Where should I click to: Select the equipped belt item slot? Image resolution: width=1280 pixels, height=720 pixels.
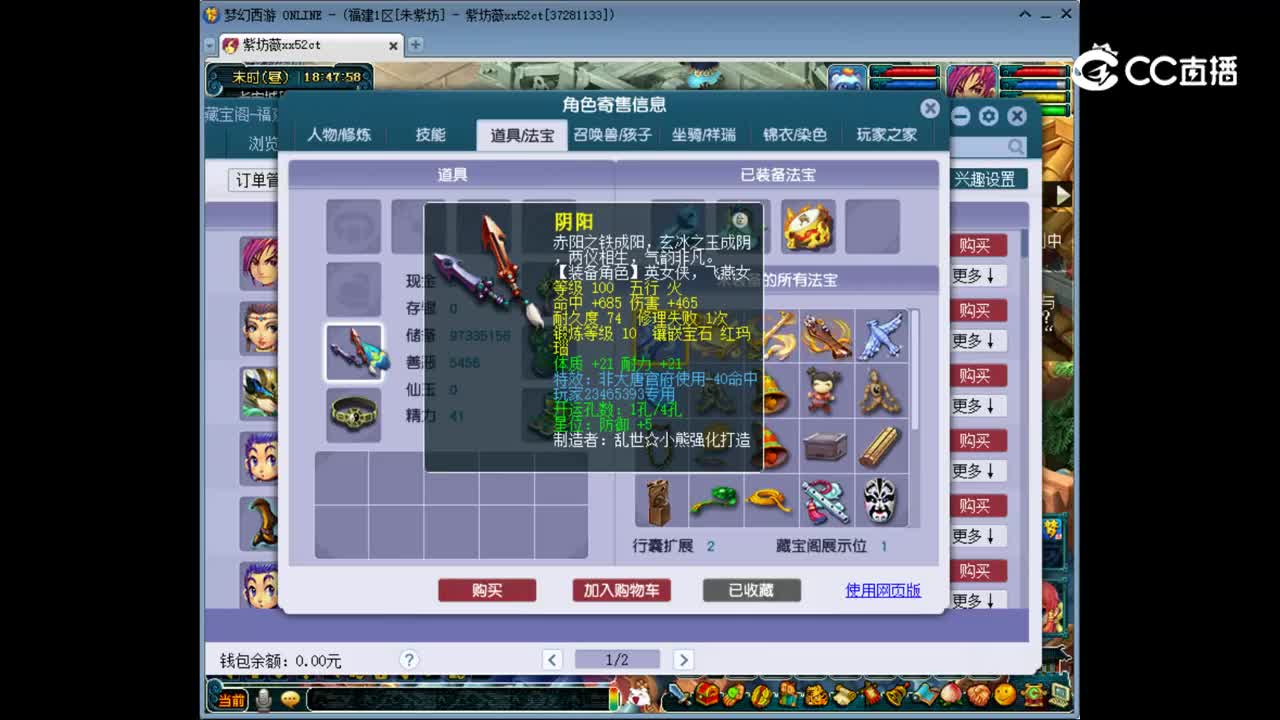click(353, 413)
